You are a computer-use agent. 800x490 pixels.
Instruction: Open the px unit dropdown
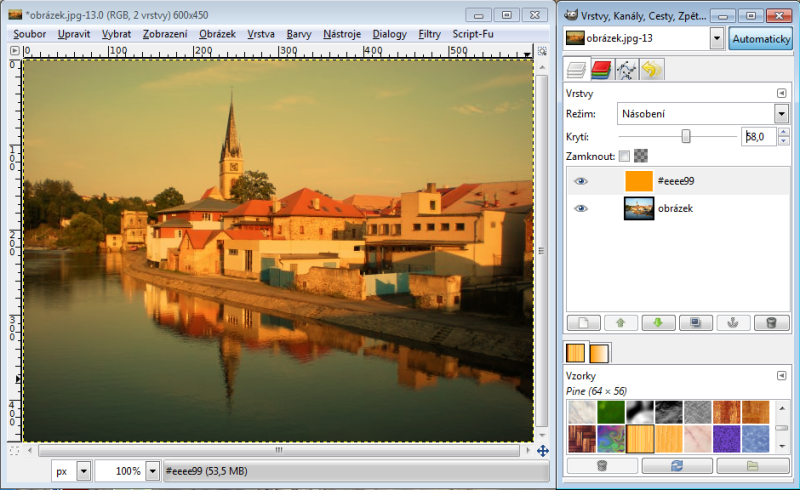click(83, 470)
